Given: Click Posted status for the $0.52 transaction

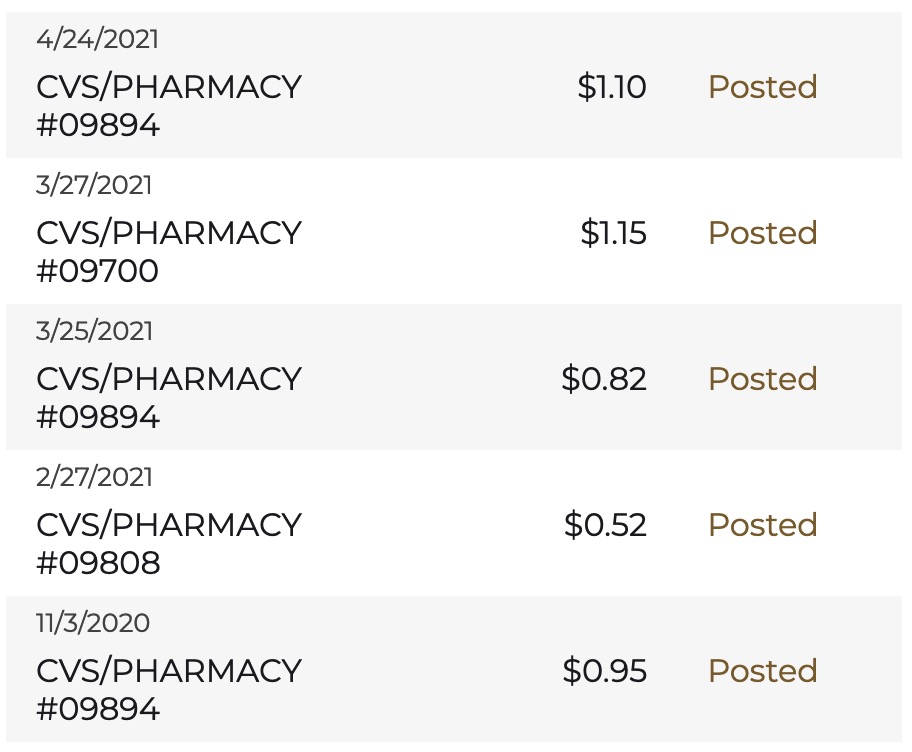Looking at the screenshot, I should tap(762, 525).
